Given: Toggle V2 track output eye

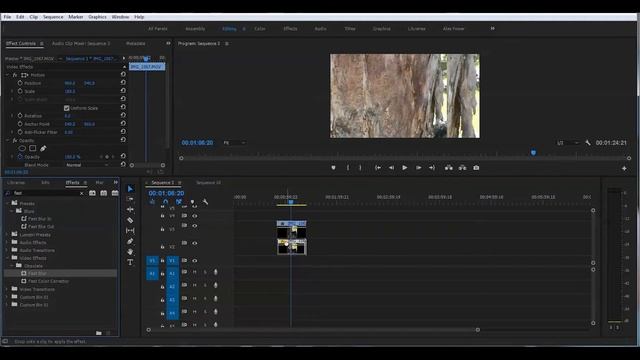Looking at the screenshot, I should click(x=195, y=243).
